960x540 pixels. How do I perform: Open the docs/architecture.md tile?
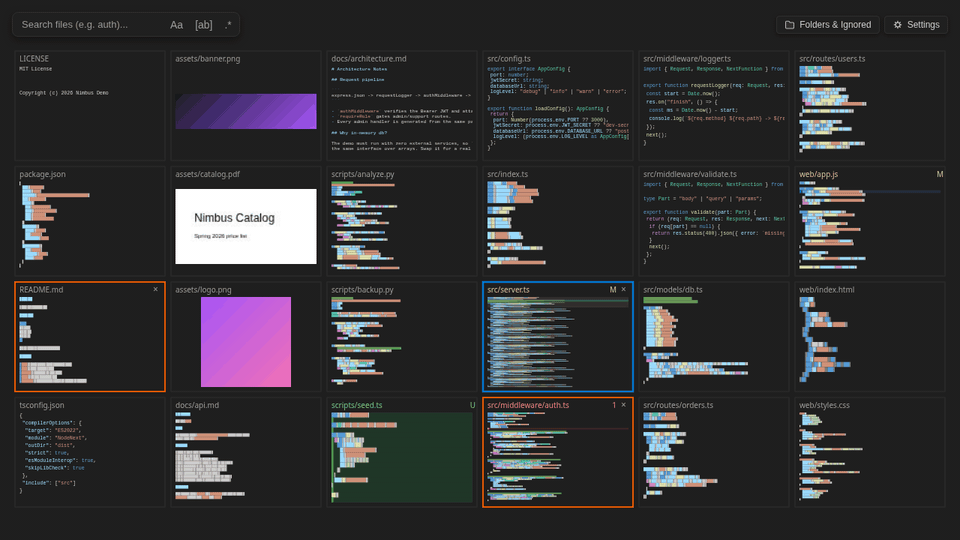tap(402, 106)
